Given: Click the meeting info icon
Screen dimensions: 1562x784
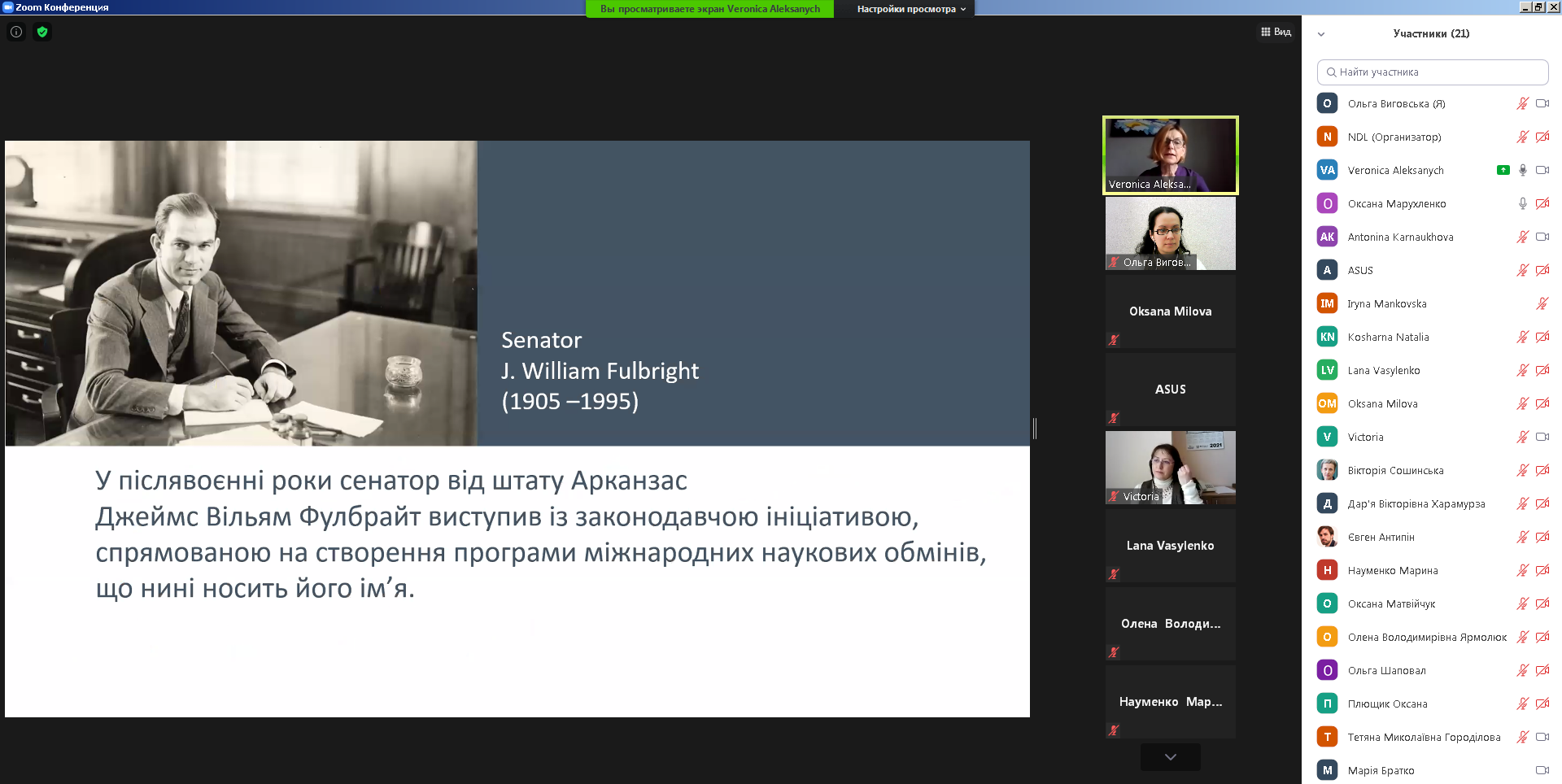Looking at the screenshot, I should tap(16, 32).
